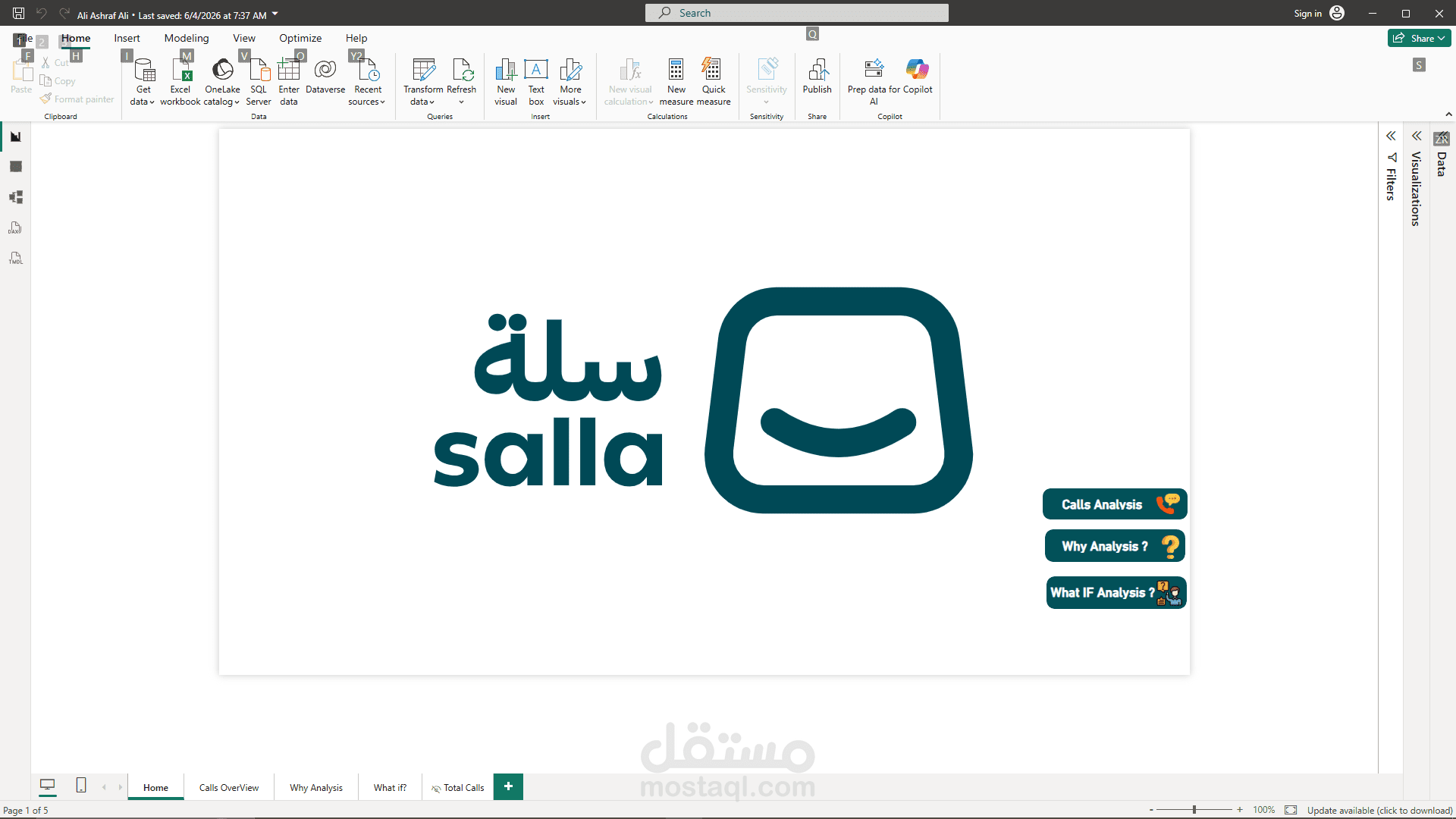Switch to hidden Total Calls page tab
The height and width of the screenshot is (819, 1456).
click(x=458, y=787)
